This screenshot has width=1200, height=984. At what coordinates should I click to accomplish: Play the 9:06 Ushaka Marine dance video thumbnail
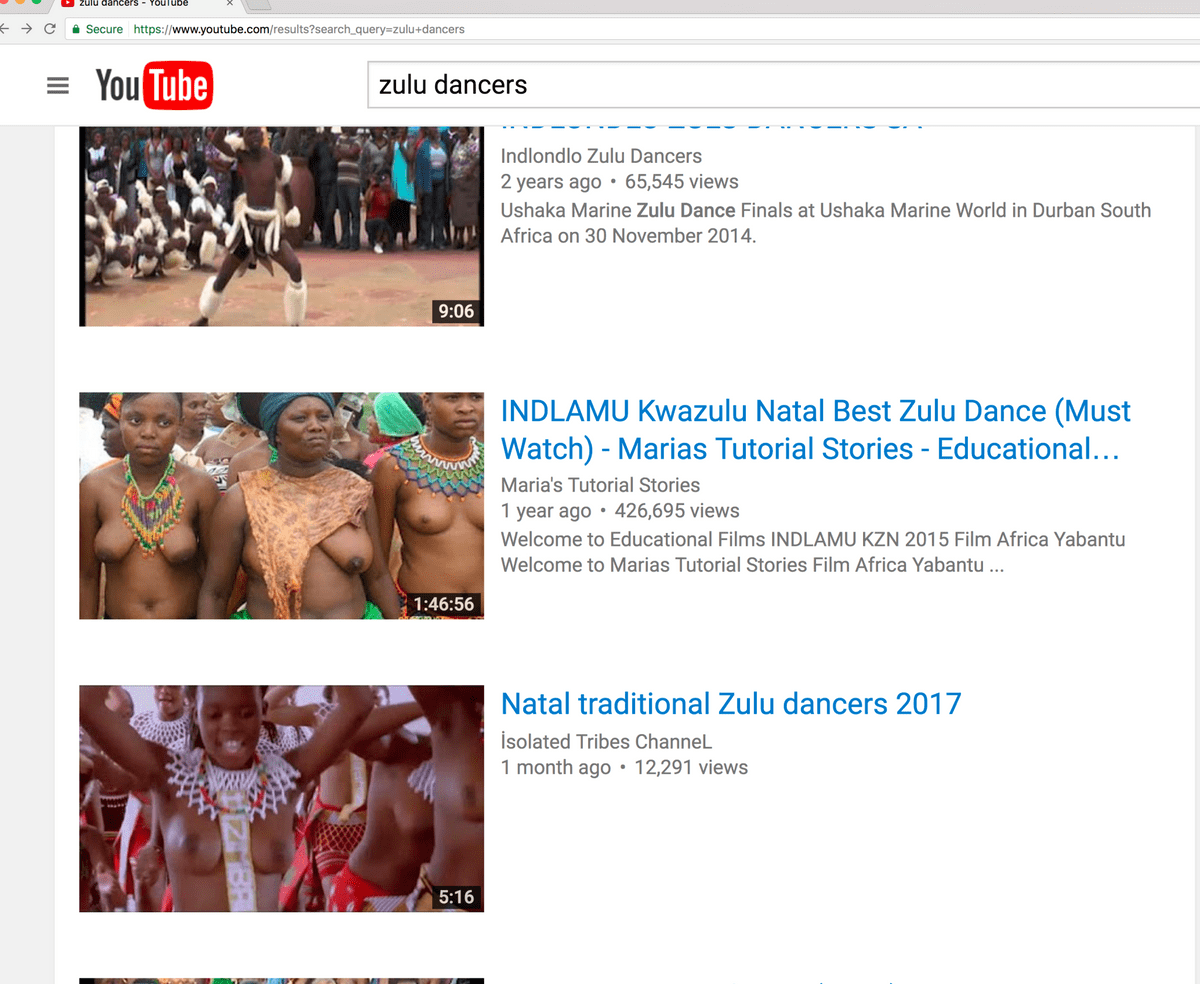pyautogui.click(x=281, y=226)
